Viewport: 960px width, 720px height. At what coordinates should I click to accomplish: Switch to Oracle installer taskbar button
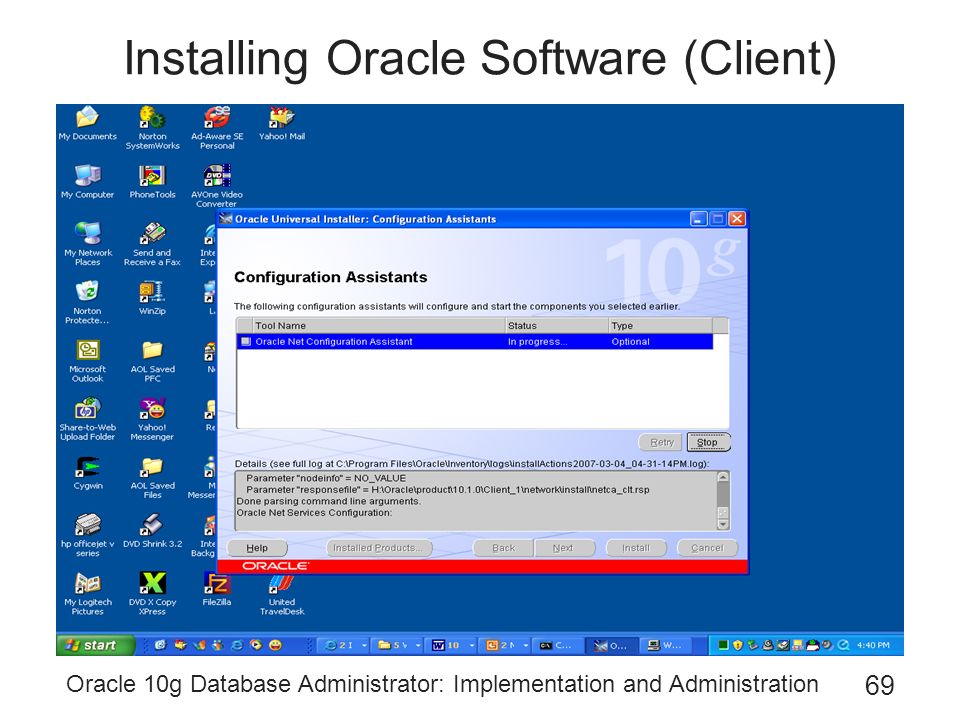pos(612,645)
